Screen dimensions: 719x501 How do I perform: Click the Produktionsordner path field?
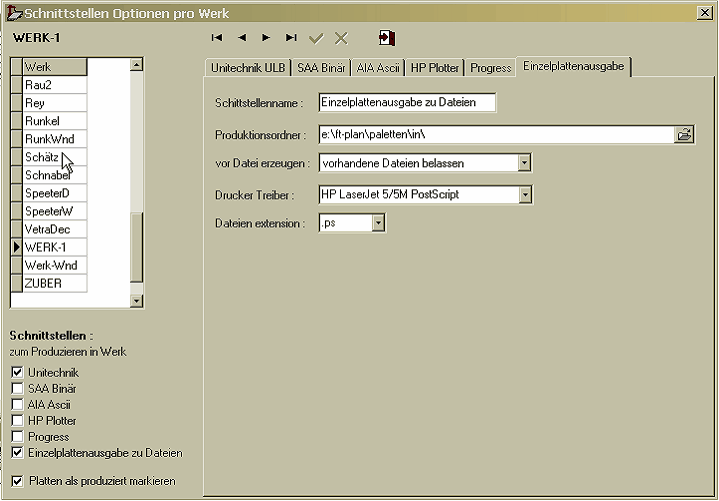497,135
